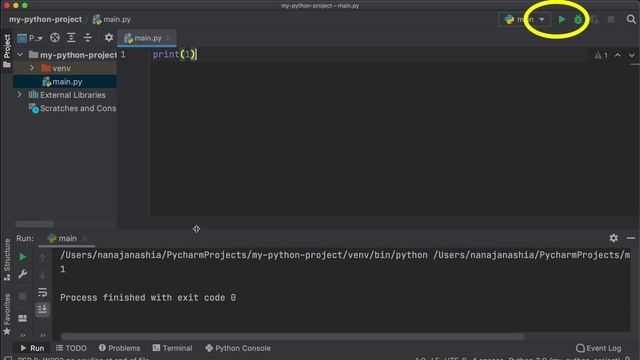This screenshot has width=640, height=360.
Task: Hide the Run tool window with minus
Action: [x=631, y=238]
